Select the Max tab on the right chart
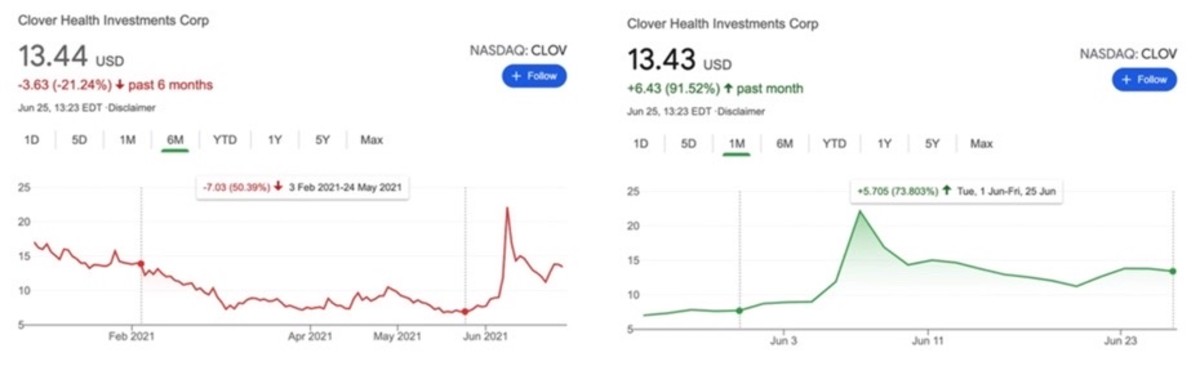The width and height of the screenshot is (1200, 375). pos(981,144)
